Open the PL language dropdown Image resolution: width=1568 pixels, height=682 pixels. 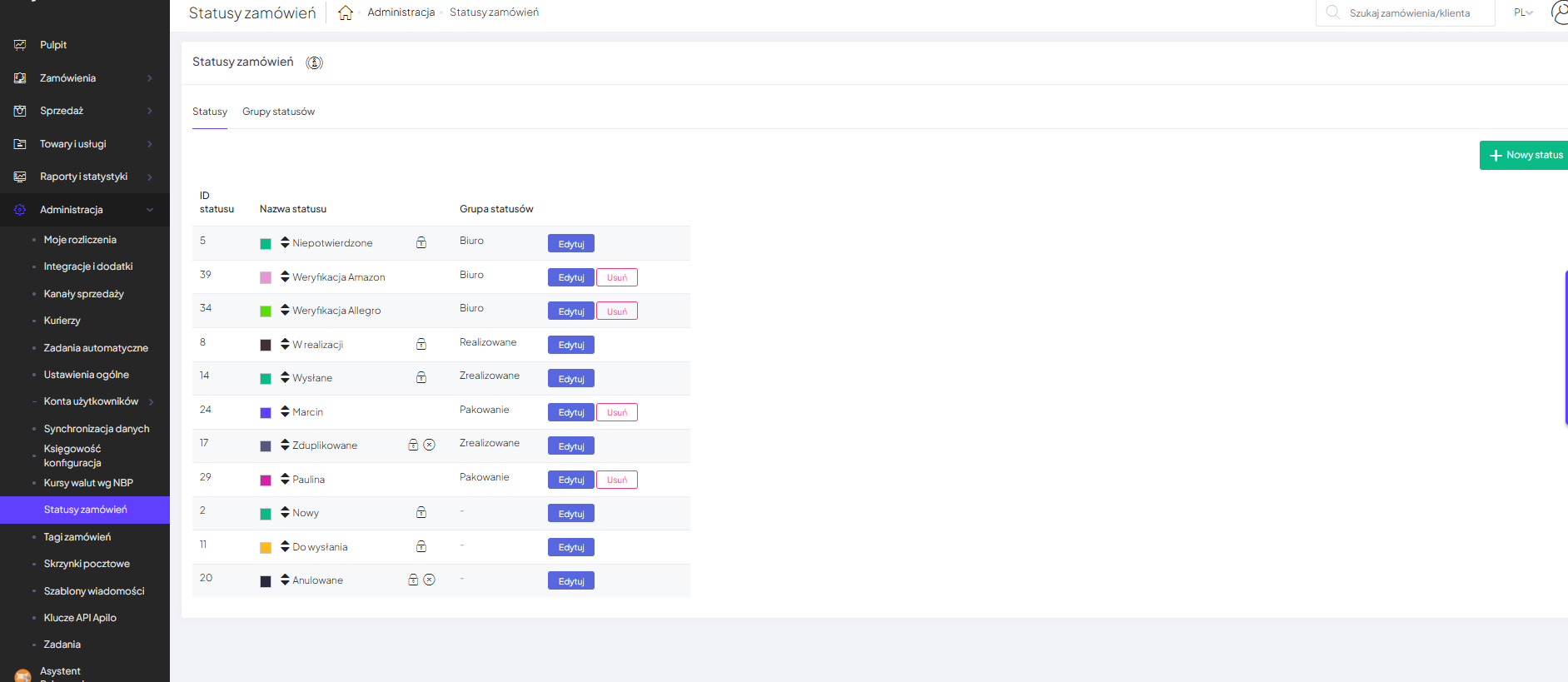(x=1523, y=12)
